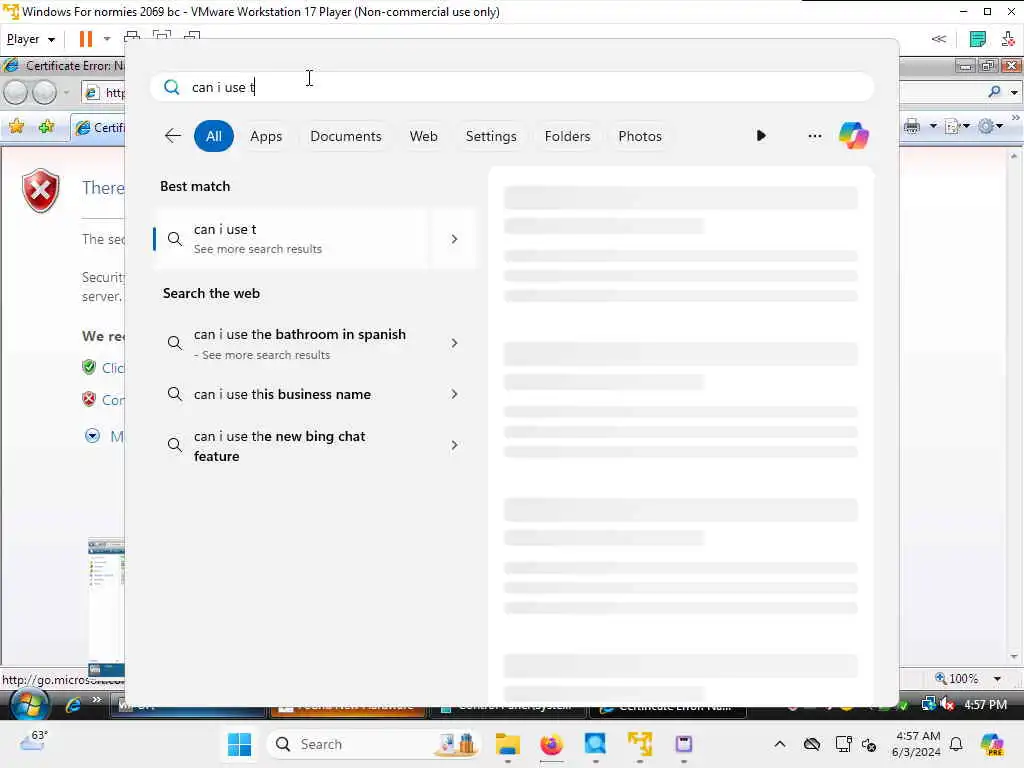Click the magnifier icon in search box
Viewport: 1024px width, 768px height.
[172, 87]
